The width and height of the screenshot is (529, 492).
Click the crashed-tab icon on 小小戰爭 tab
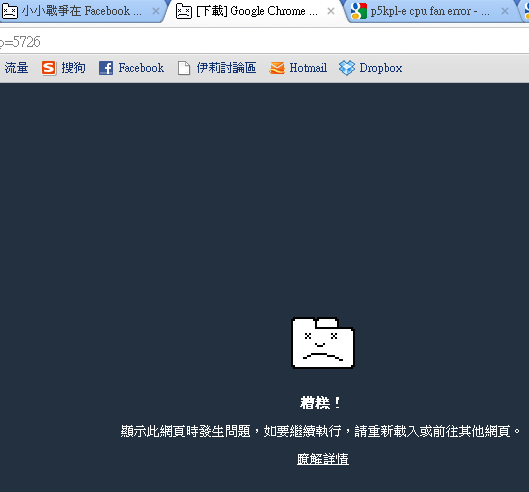click(10, 11)
